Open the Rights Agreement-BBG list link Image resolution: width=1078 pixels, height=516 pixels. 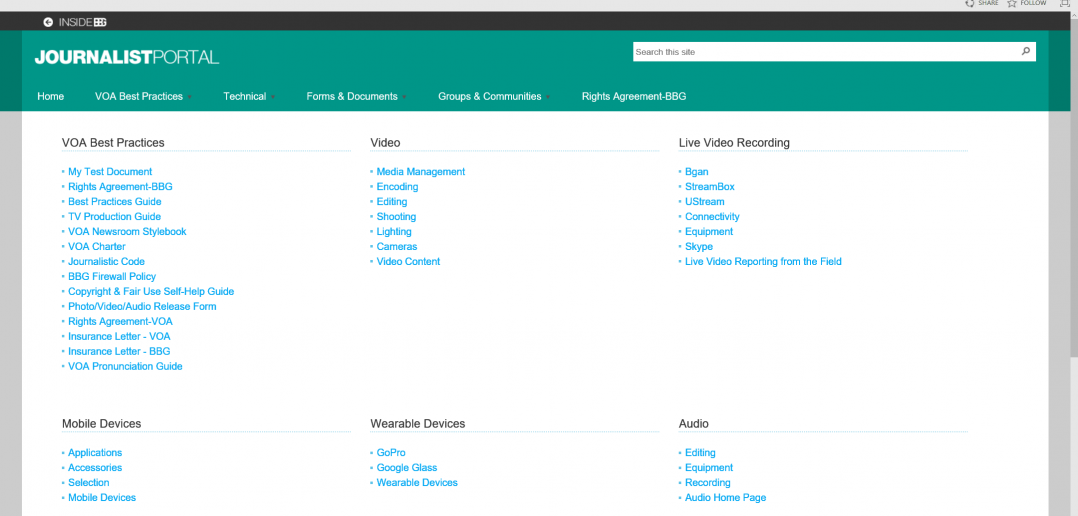point(120,187)
